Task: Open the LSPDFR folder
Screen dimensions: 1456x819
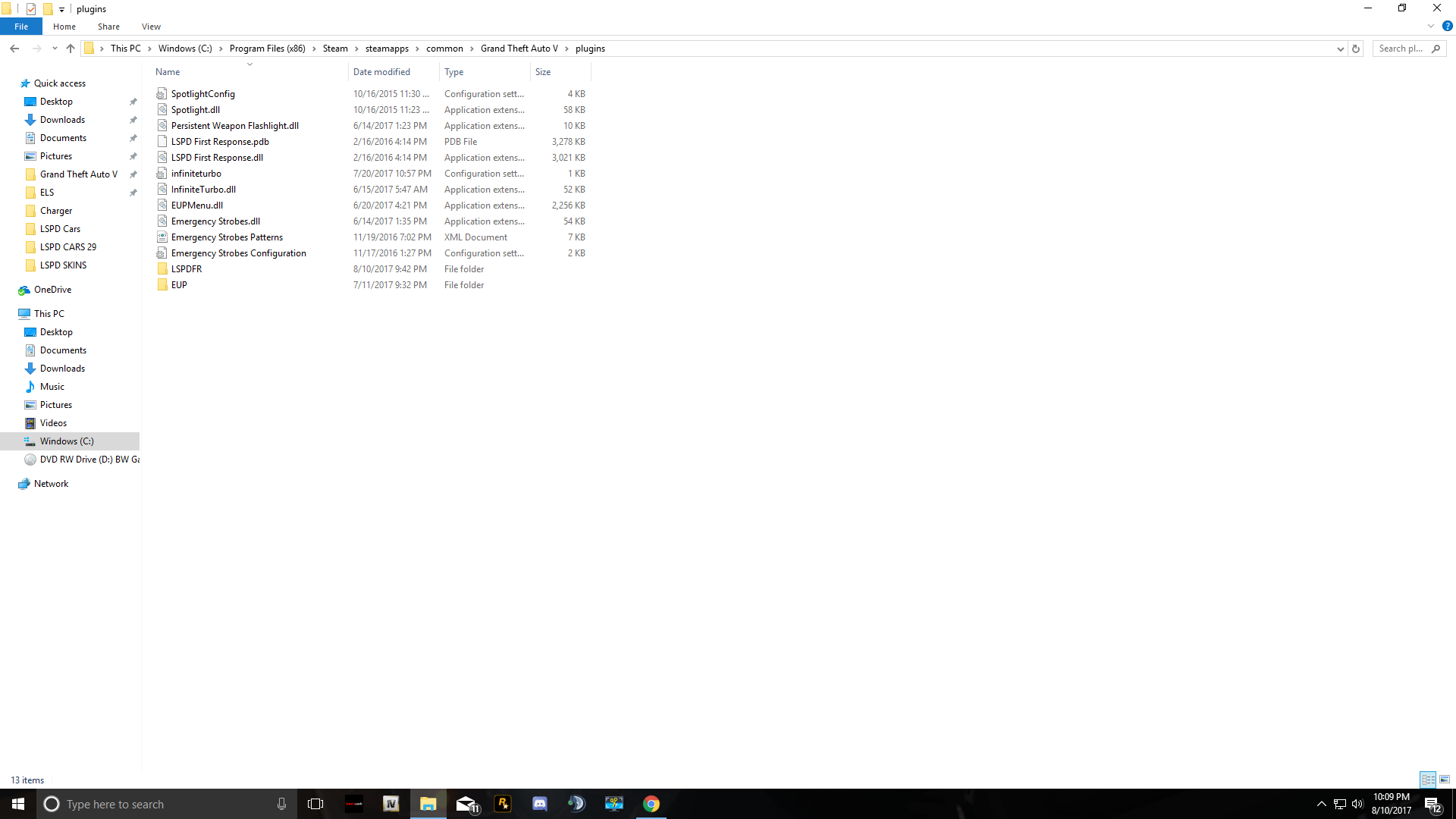Action: coord(186,269)
